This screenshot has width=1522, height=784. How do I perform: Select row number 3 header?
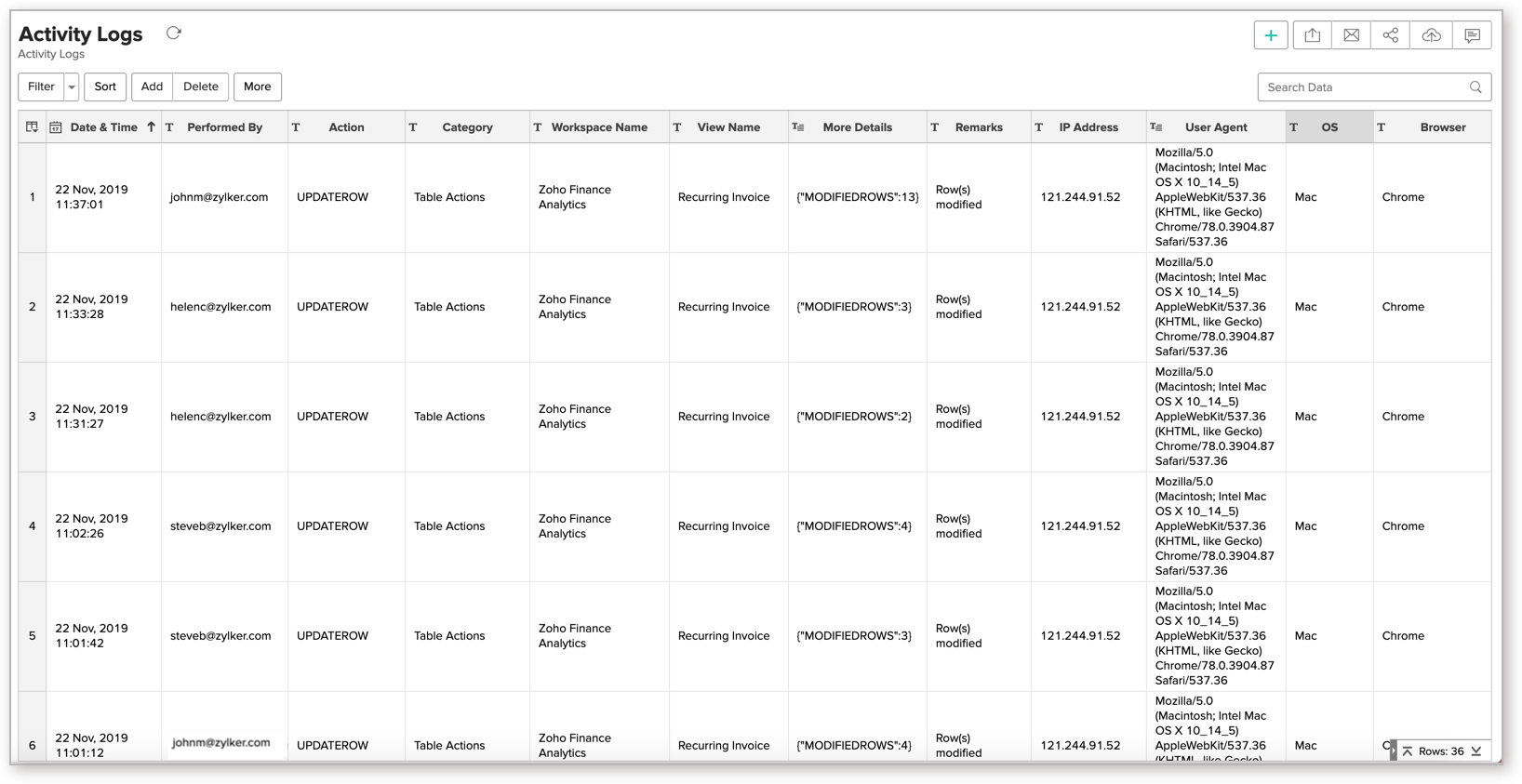(x=33, y=417)
